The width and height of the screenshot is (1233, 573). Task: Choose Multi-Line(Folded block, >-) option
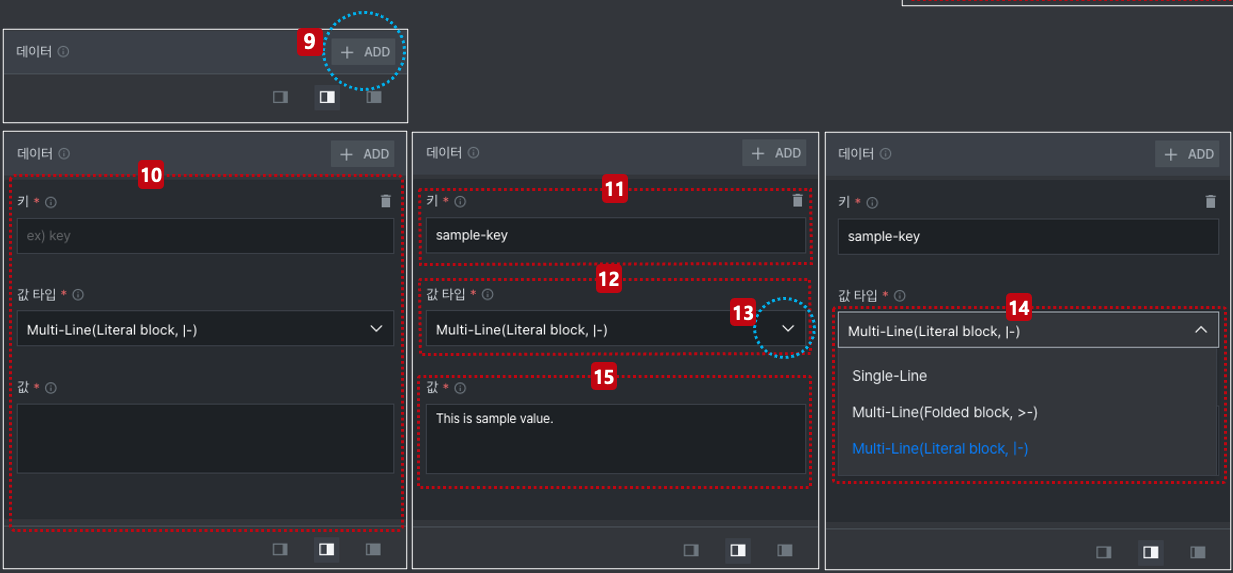point(1027,412)
